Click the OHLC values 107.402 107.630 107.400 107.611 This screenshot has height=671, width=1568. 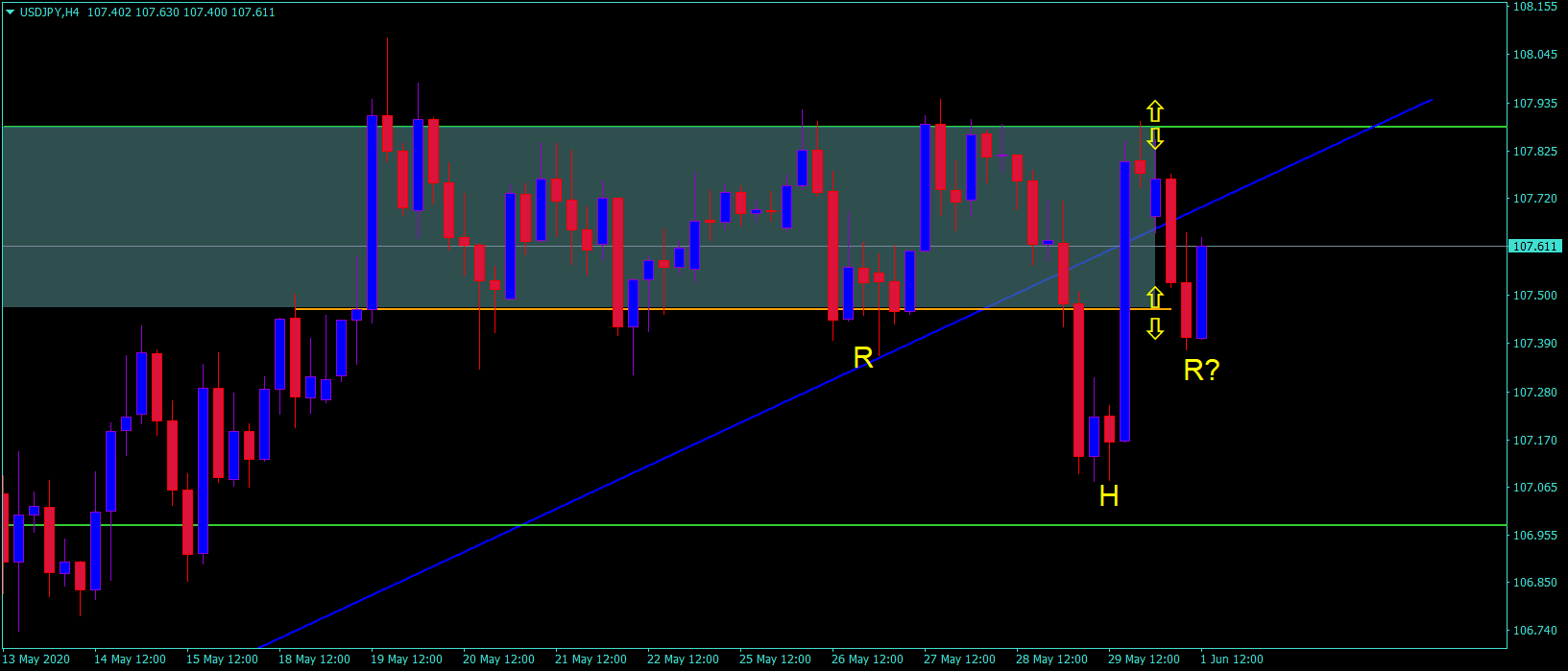point(181,12)
